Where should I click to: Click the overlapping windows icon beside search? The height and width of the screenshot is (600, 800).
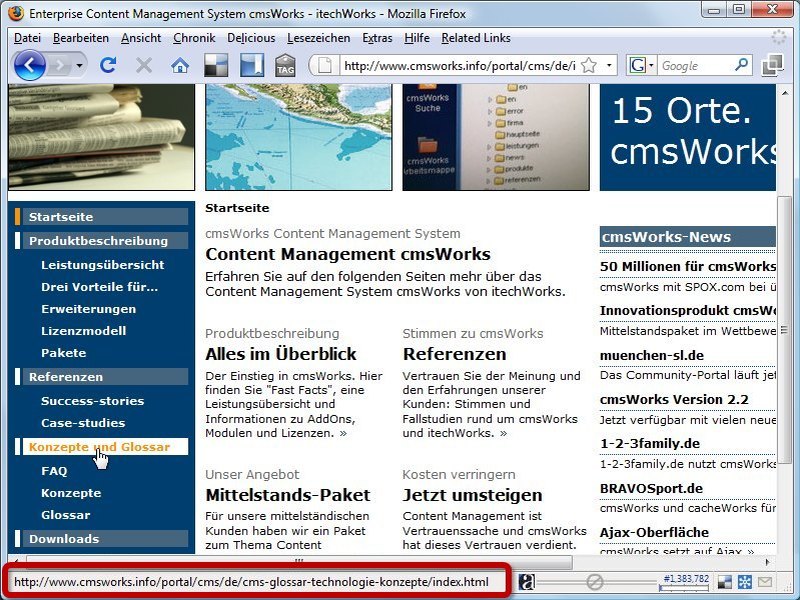coord(772,65)
